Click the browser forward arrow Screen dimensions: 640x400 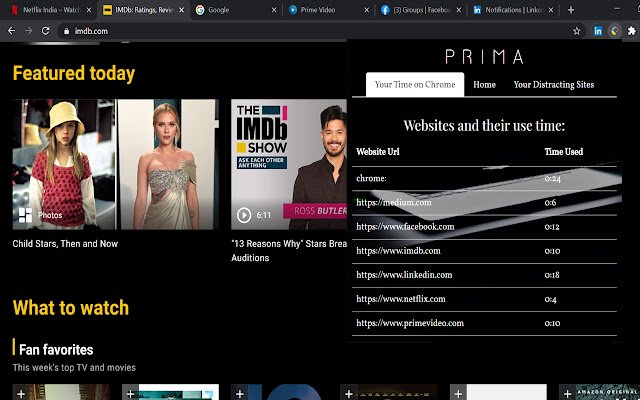[28, 31]
